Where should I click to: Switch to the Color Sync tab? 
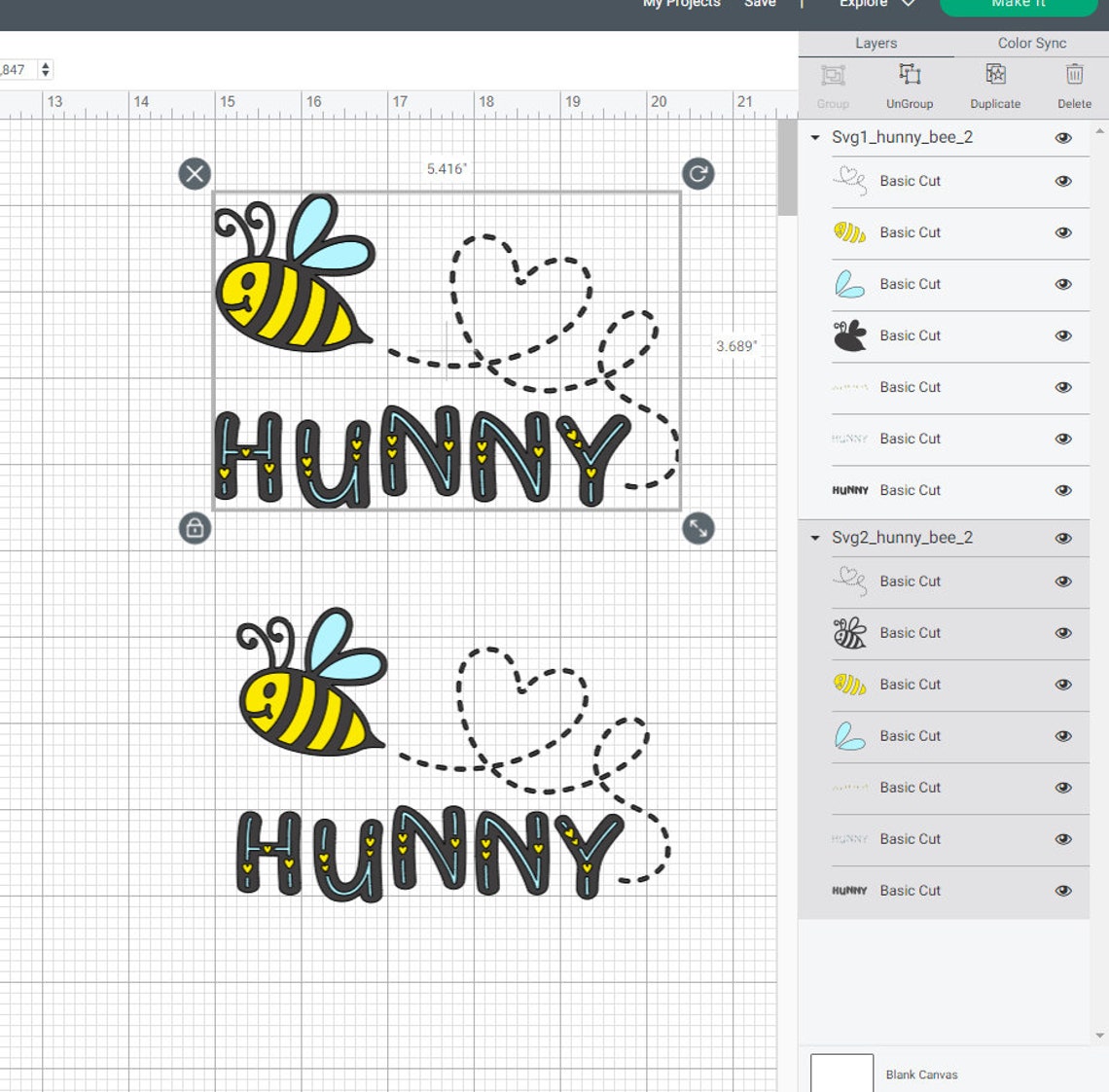1031,43
